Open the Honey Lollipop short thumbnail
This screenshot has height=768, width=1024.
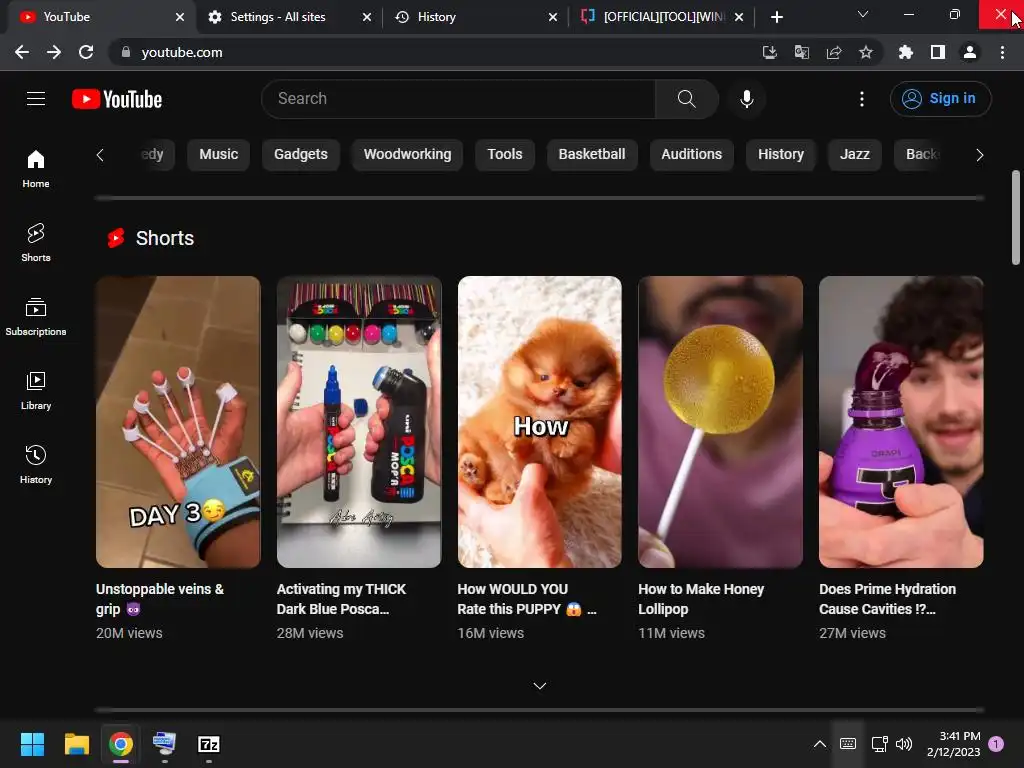(x=720, y=422)
